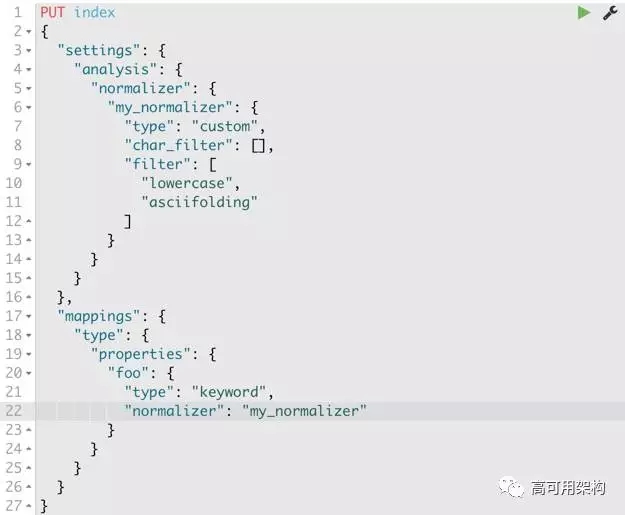Run the request with green play icon
This screenshot has height=515, width=625.
coord(584,12)
